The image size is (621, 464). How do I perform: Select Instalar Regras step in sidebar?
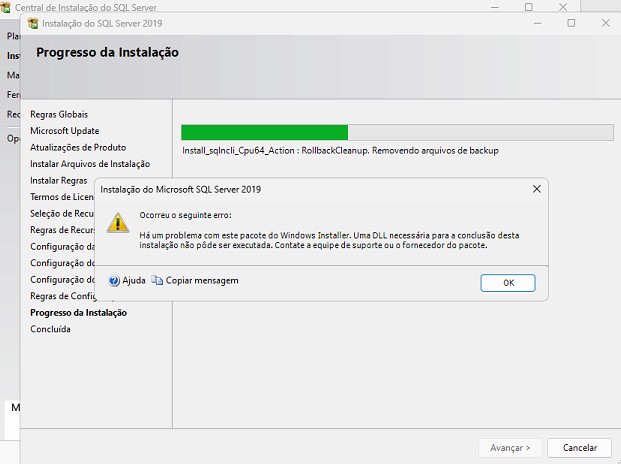tap(59, 181)
